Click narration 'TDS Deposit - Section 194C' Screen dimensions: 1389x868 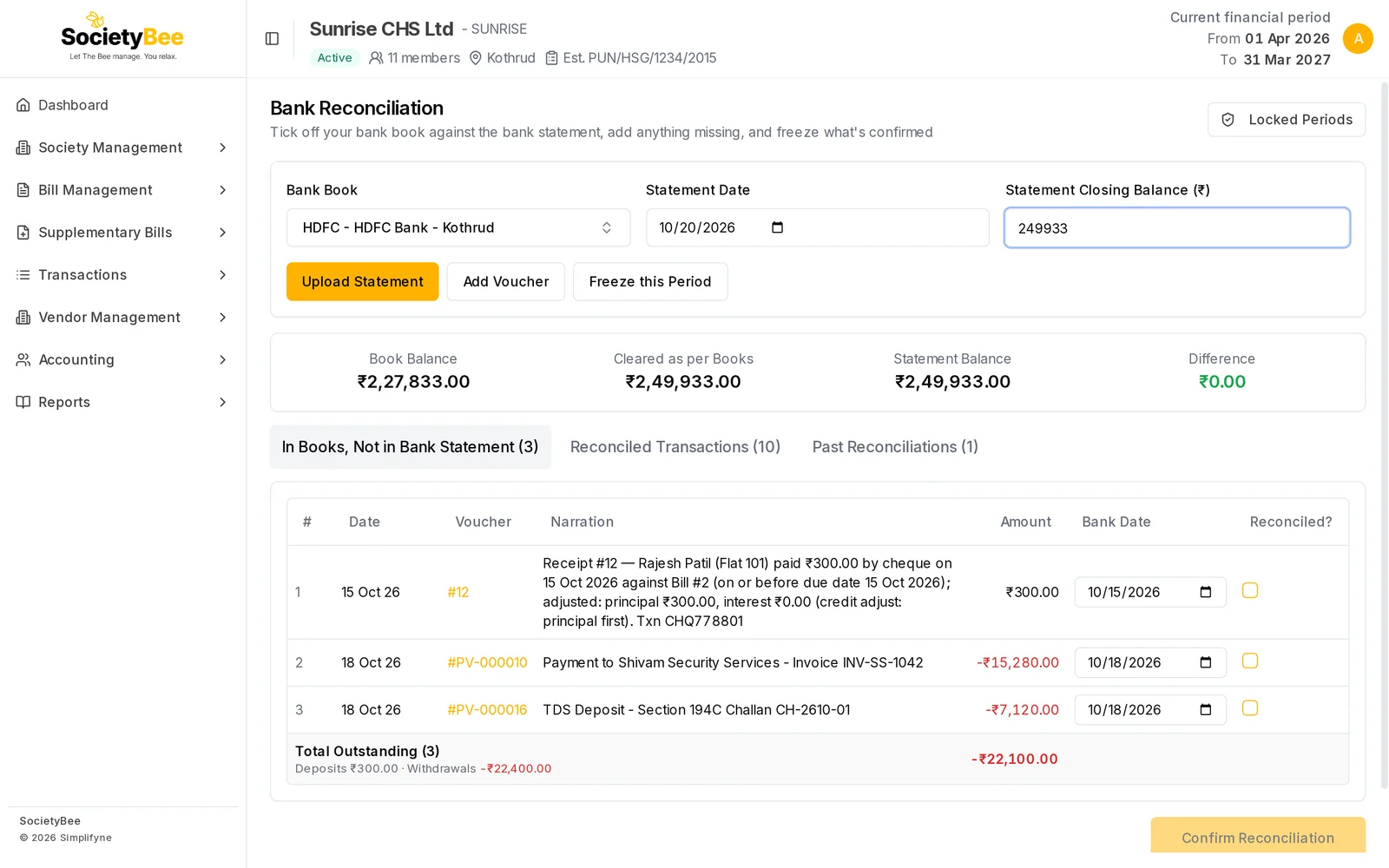point(696,710)
